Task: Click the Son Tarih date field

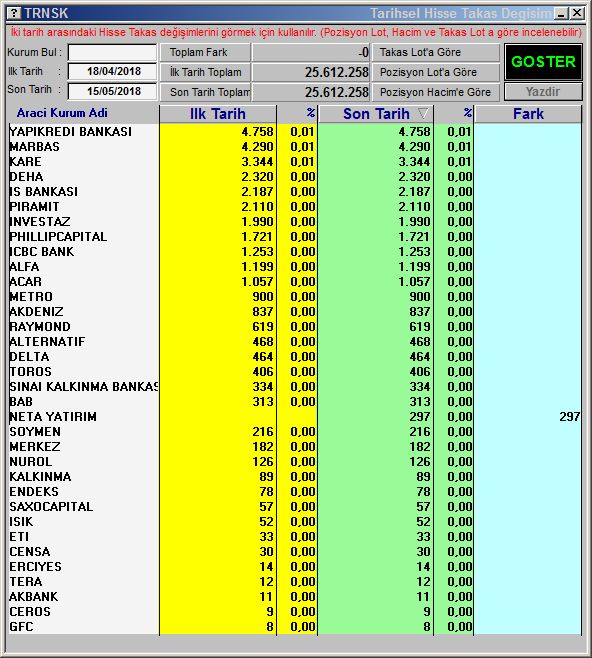Action: [x=112, y=91]
